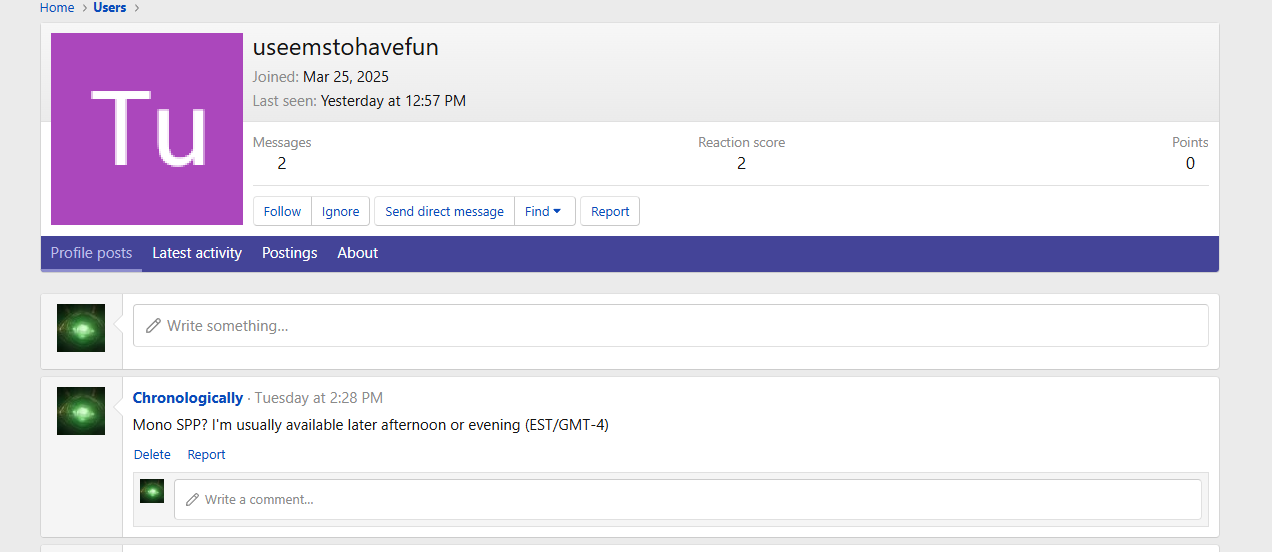Expand the Find dropdown menu

tap(544, 211)
